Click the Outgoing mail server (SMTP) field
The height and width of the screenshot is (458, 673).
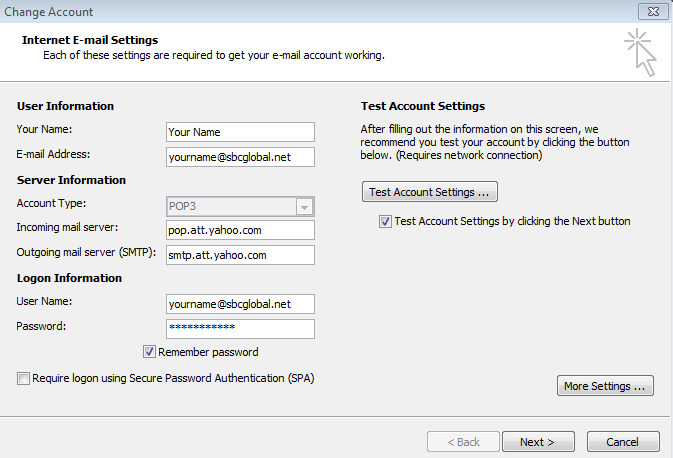coord(240,255)
